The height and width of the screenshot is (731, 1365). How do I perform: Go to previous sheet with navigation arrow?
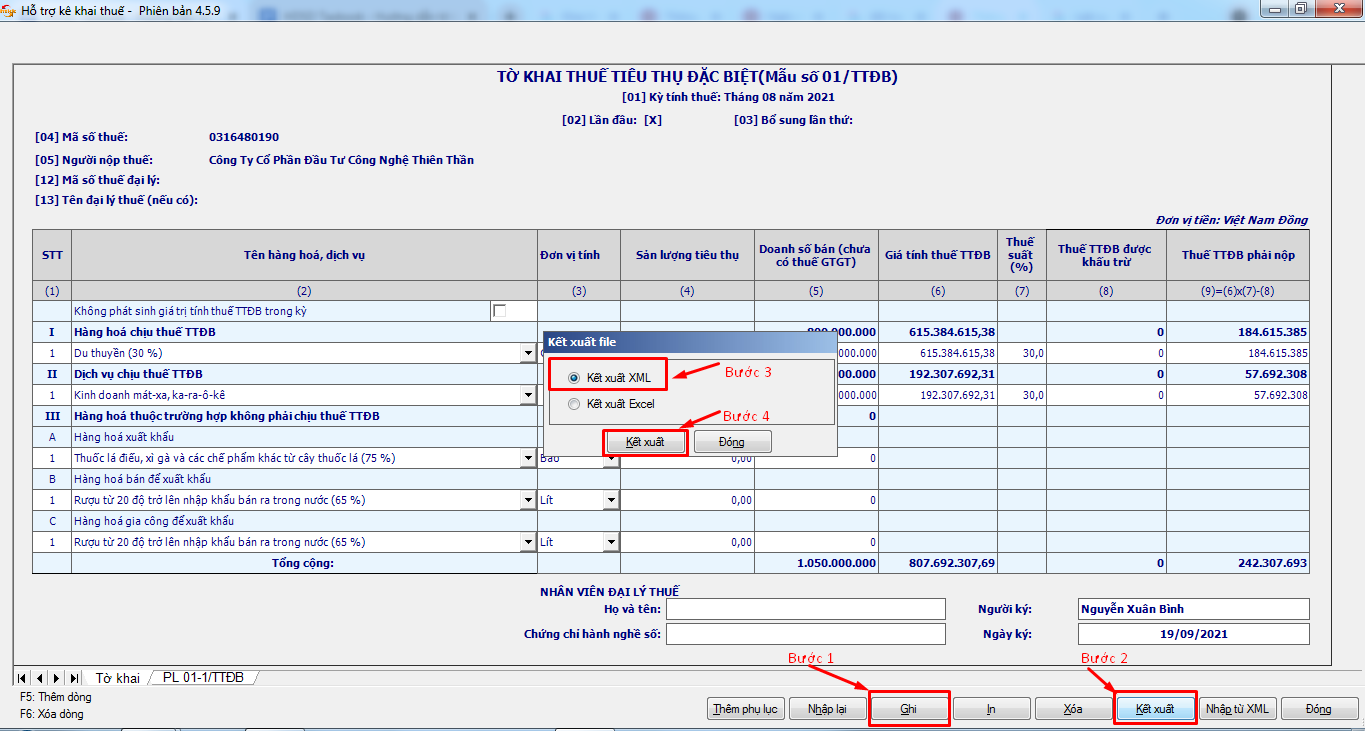coord(39,678)
